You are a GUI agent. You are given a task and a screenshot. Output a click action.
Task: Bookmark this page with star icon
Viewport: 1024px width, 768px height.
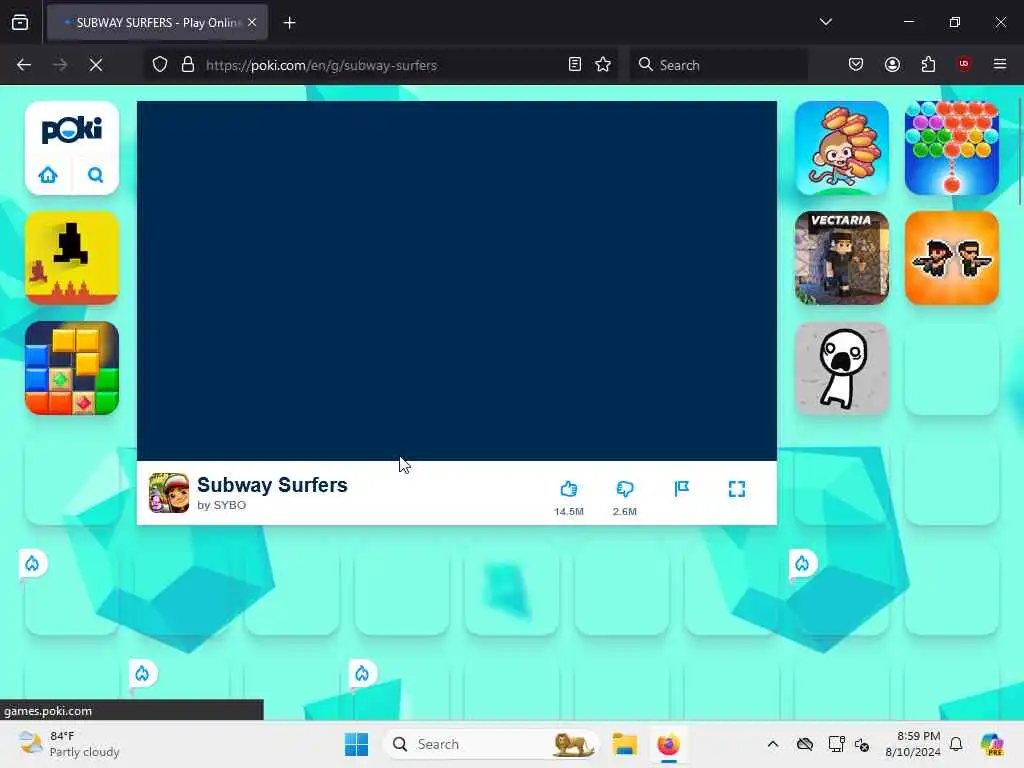point(603,65)
